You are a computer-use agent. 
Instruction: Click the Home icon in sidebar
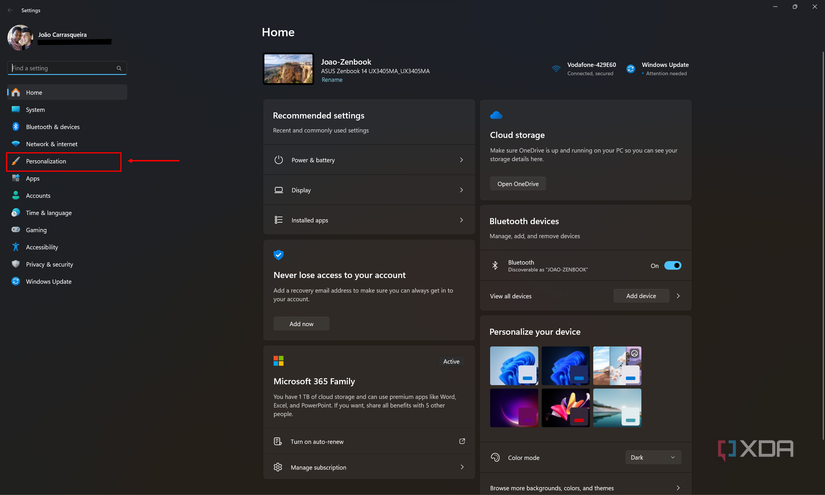click(x=16, y=93)
